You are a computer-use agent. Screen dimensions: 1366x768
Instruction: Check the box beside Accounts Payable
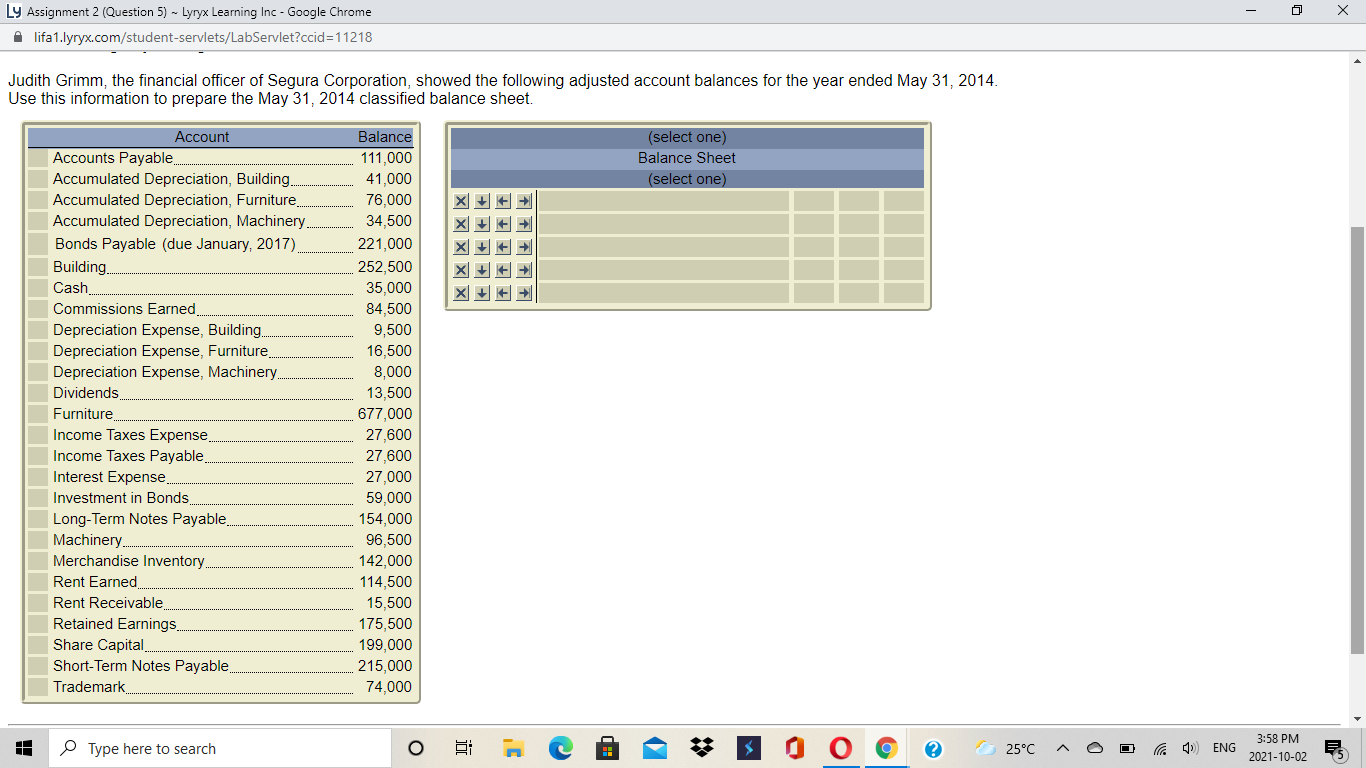point(38,157)
